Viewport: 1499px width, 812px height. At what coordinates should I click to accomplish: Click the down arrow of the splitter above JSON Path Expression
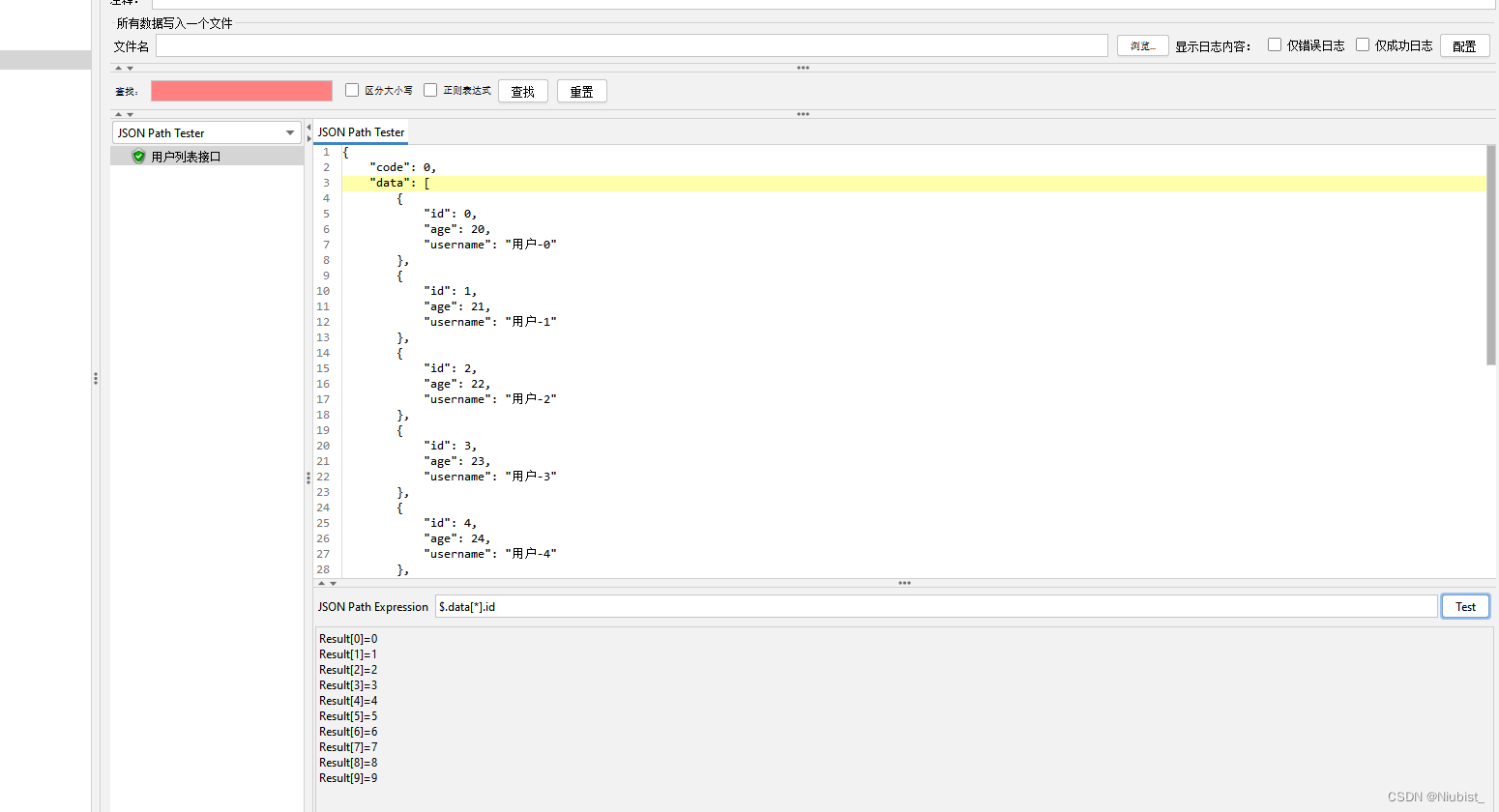(x=334, y=584)
